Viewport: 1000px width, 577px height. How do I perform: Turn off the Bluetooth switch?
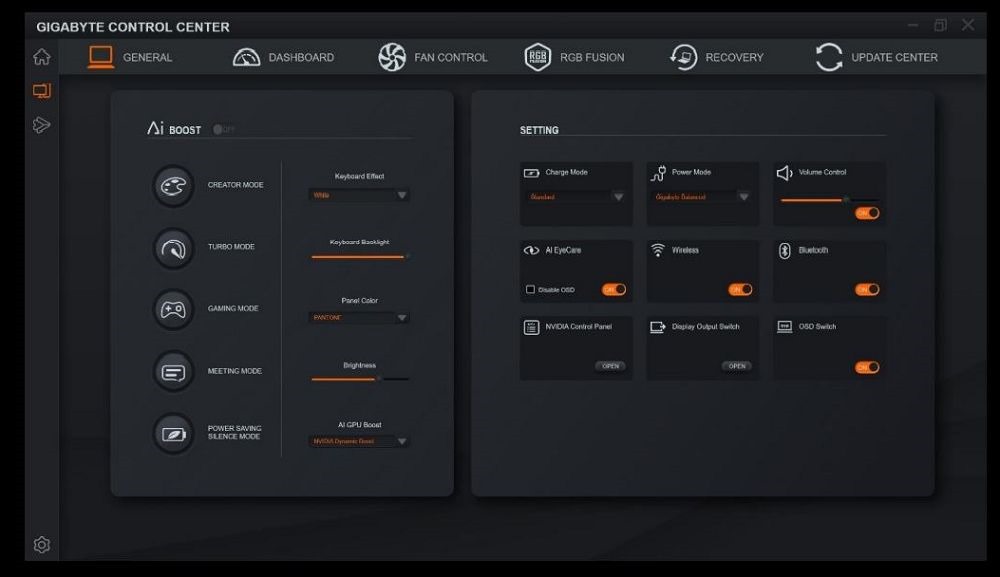tap(867, 289)
